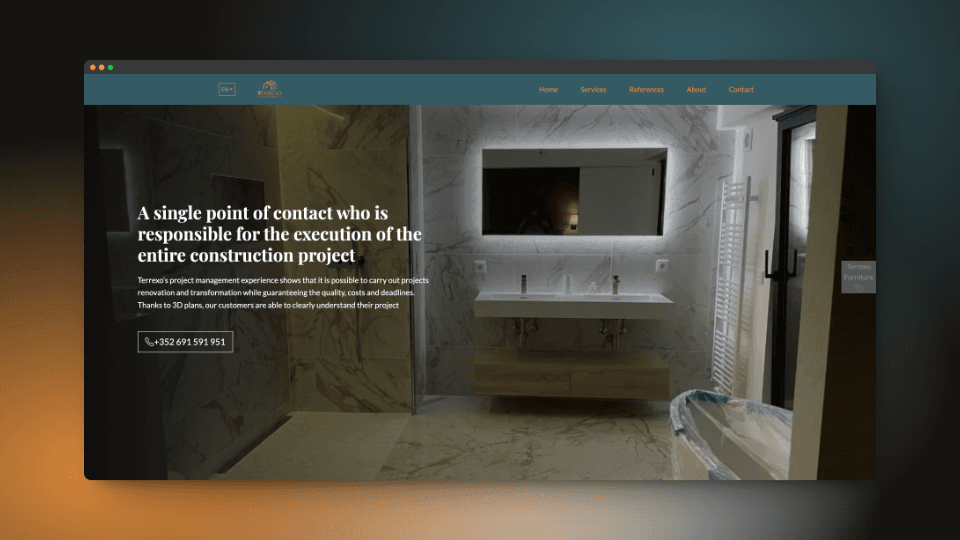Navigate to References section
Image resolution: width=960 pixels, height=540 pixels.
coord(646,90)
